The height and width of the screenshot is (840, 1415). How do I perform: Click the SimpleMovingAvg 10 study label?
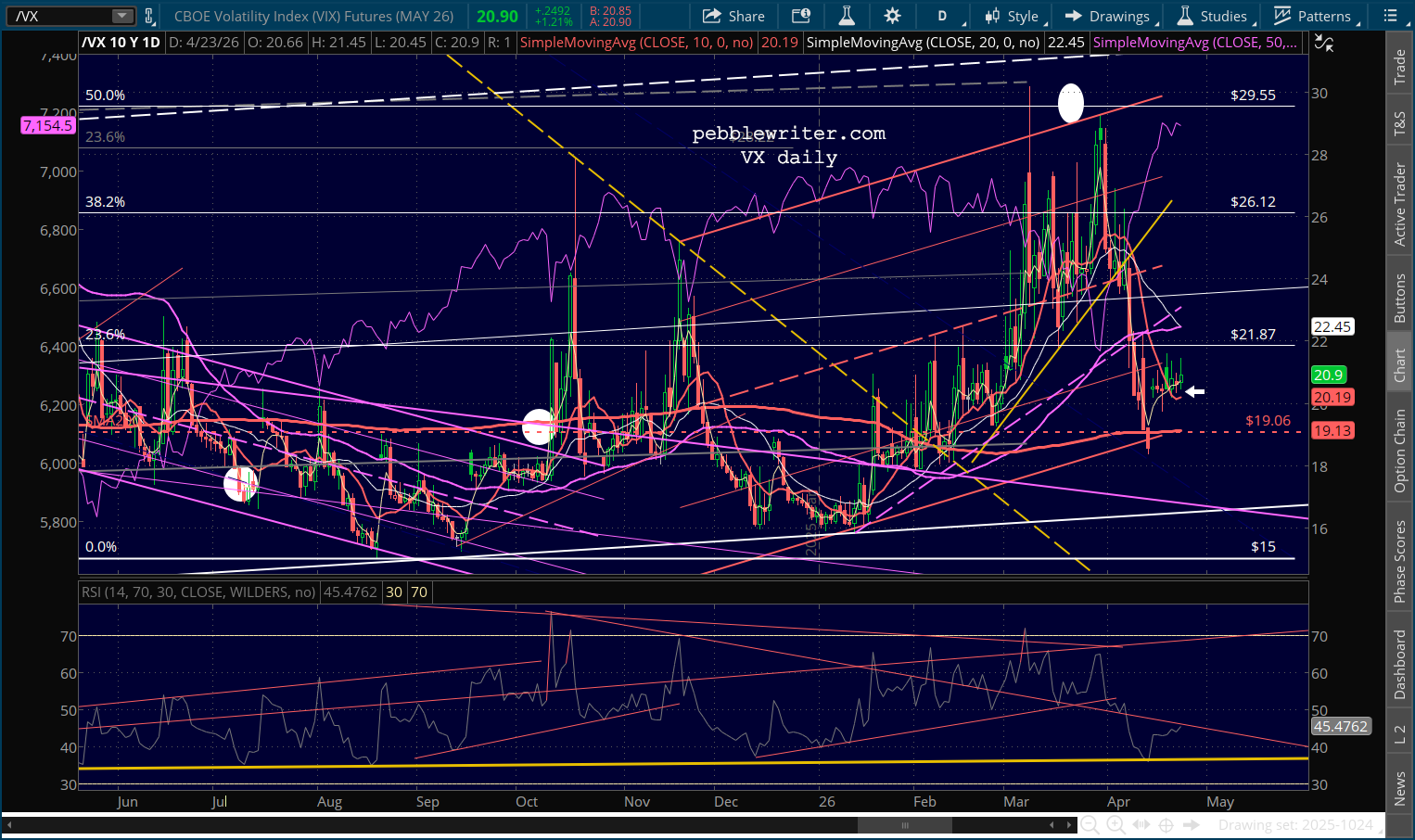point(636,43)
